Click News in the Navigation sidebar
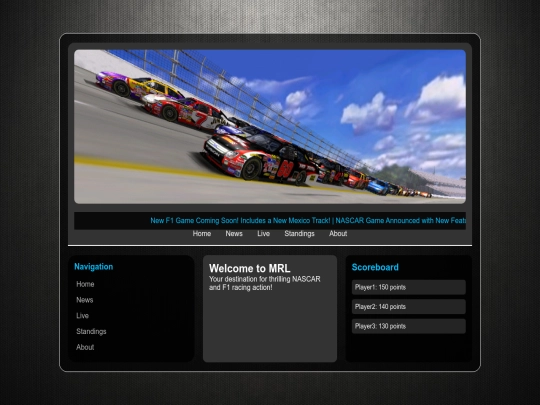This screenshot has width=540, height=405. (x=85, y=300)
